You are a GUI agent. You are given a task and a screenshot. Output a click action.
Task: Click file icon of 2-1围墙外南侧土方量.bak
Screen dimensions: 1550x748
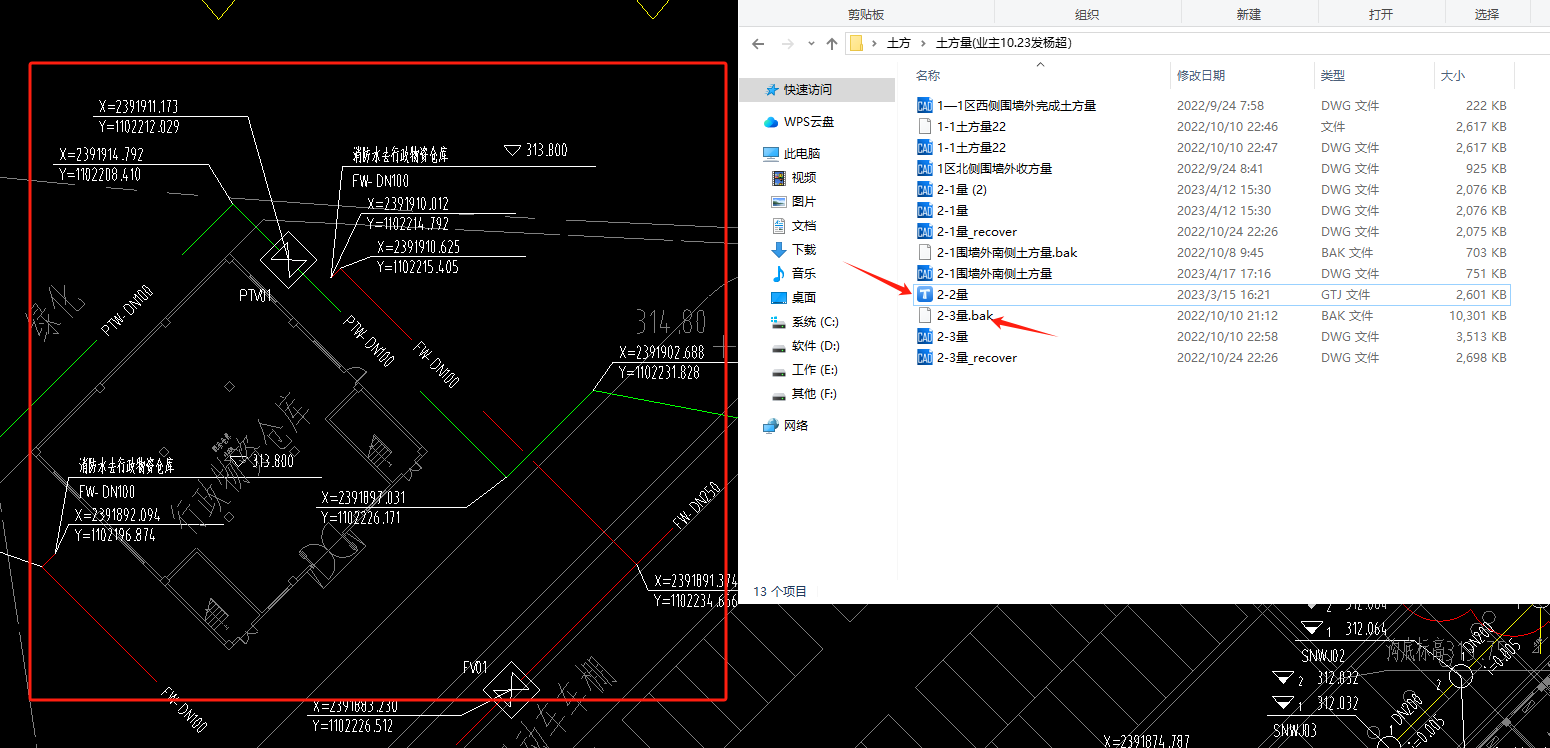[925, 252]
